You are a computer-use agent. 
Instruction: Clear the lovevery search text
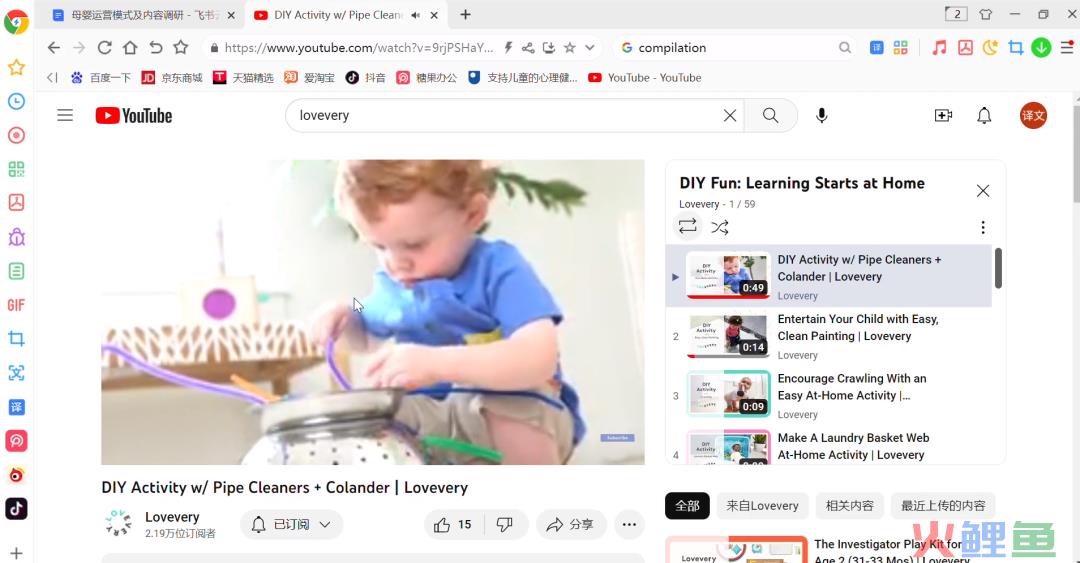(x=730, y=116)
